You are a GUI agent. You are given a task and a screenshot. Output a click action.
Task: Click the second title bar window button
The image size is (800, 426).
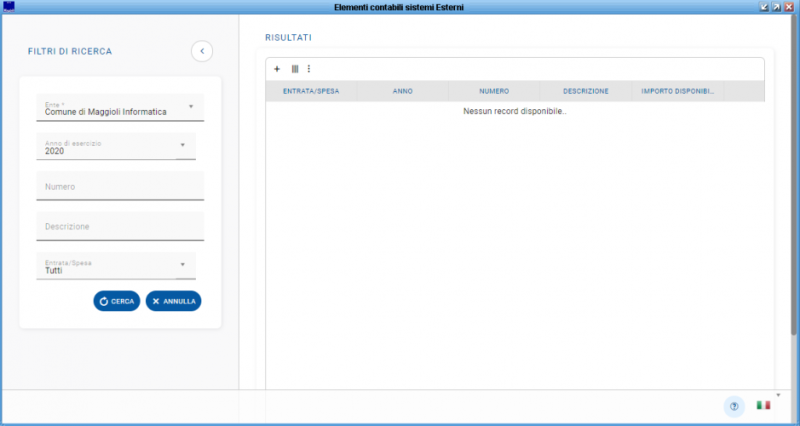click(777, 7)
